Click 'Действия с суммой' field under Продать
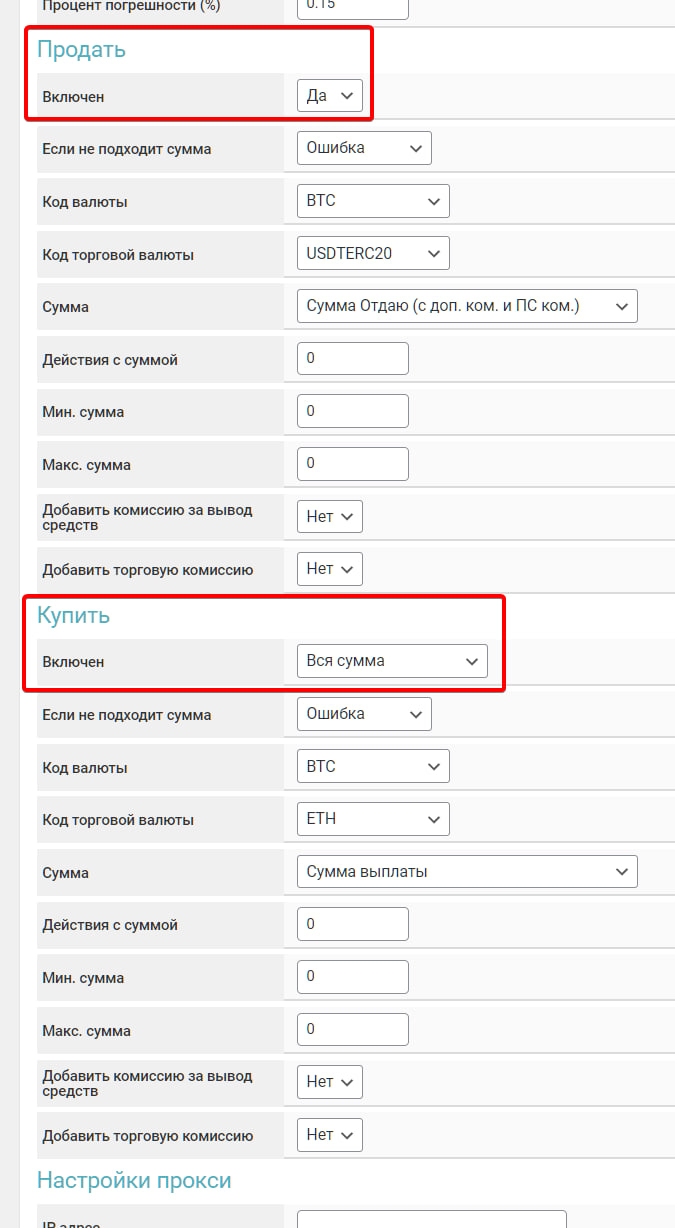 tap(353, 358)
